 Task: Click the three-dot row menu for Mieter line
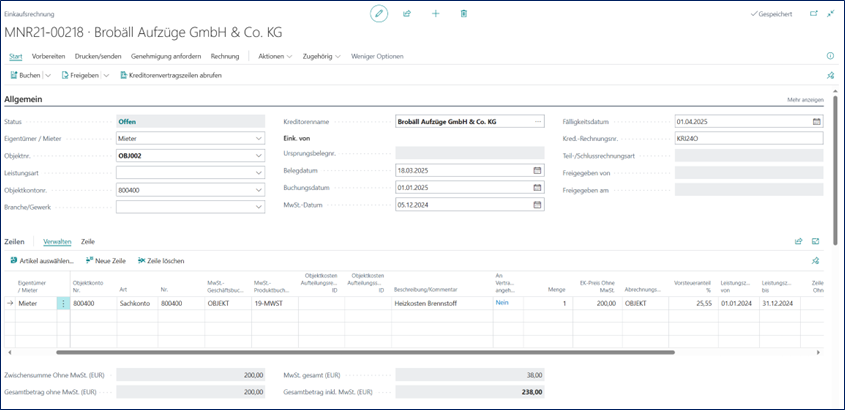[x=63, y=302]
